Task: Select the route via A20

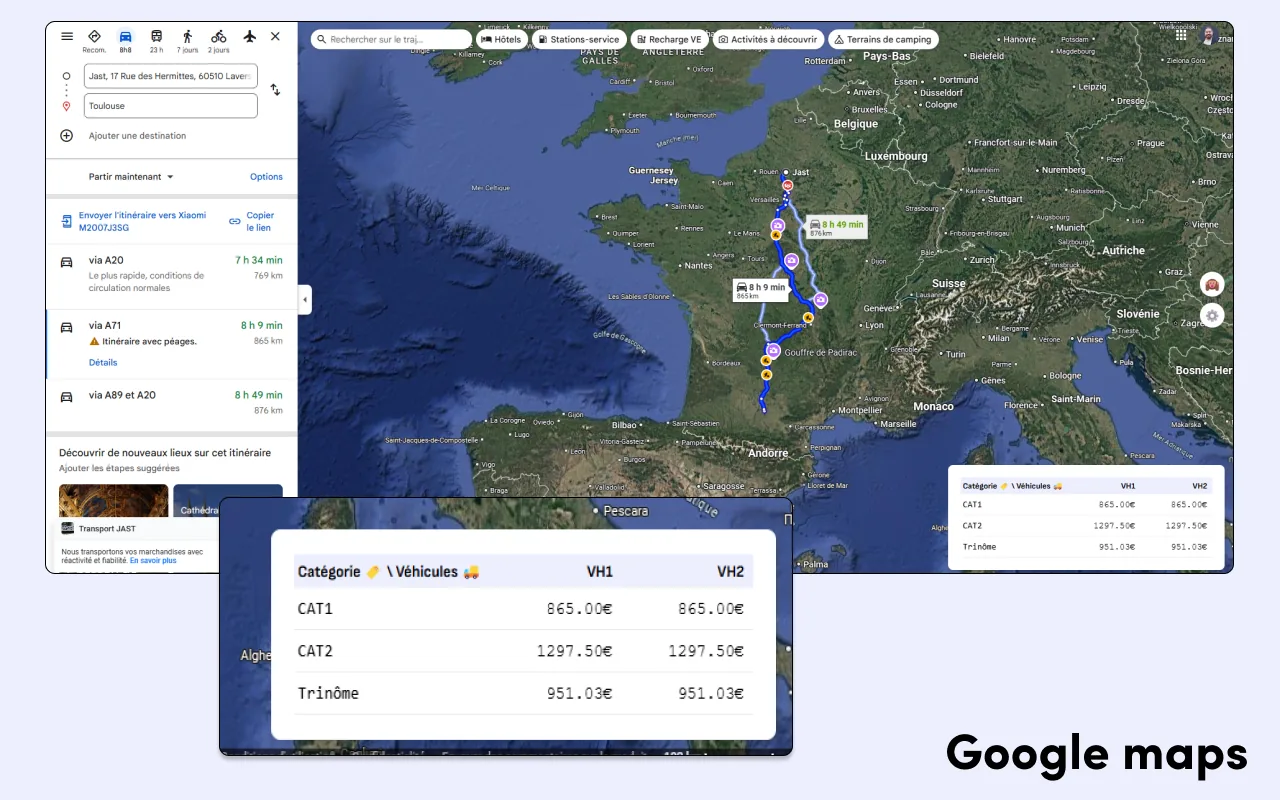Action: (171, 274)
